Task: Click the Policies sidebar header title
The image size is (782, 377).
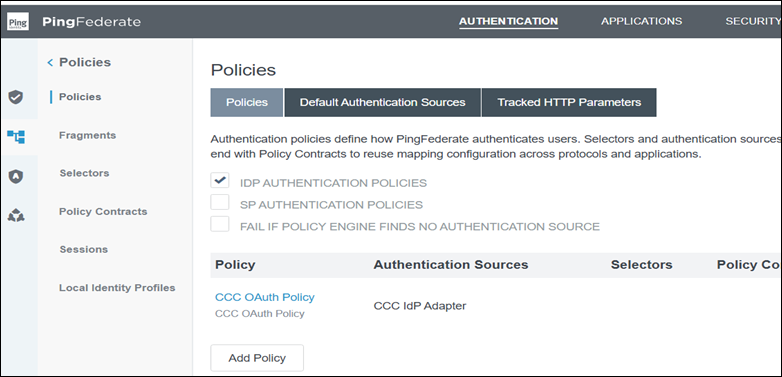Action: 85,62
